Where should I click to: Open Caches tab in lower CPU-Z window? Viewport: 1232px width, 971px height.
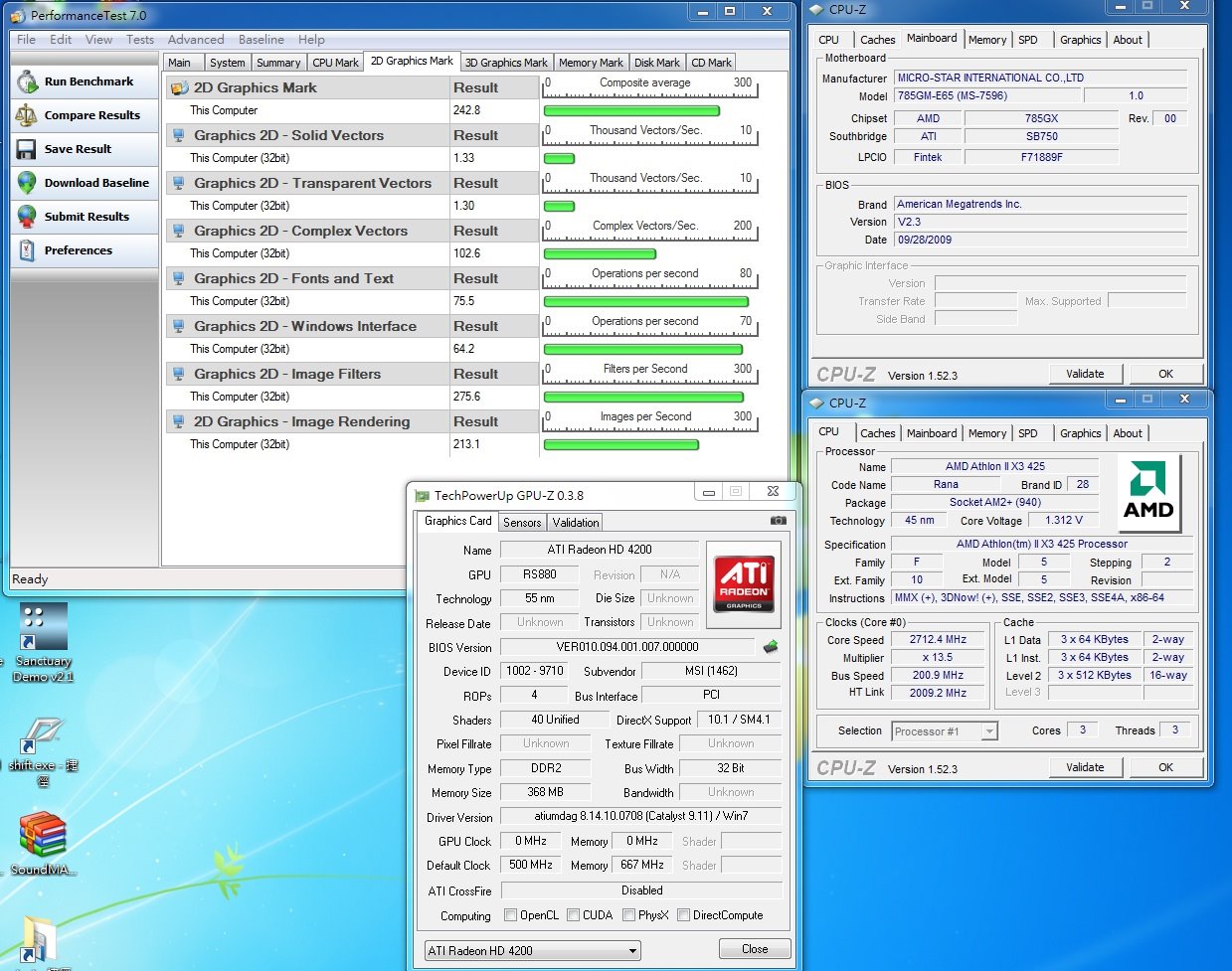click(877, 433)
